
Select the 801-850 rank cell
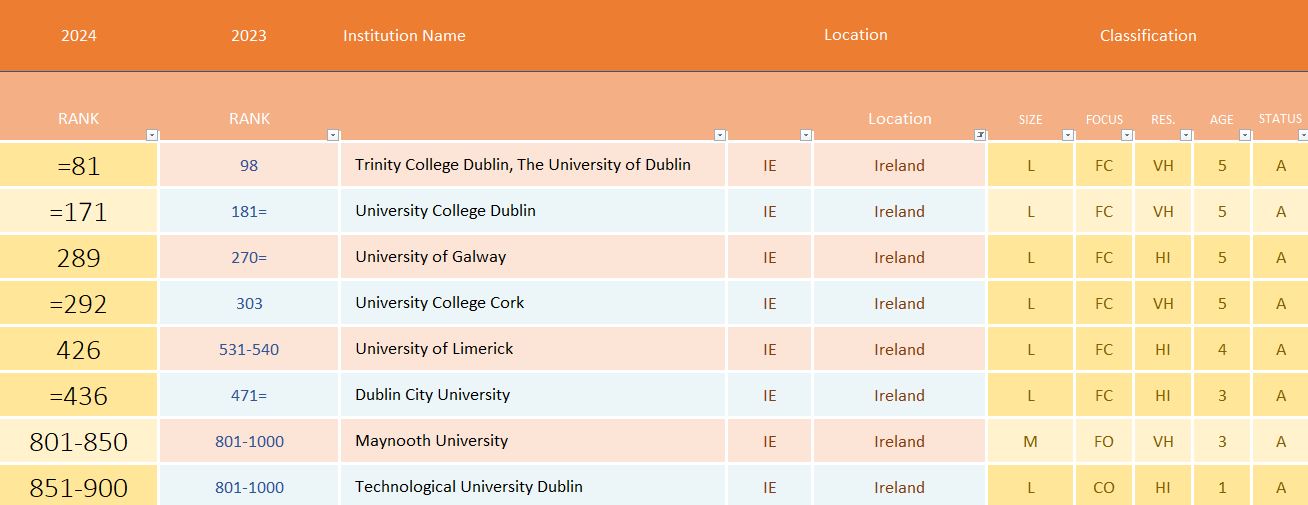coord(79,441)
